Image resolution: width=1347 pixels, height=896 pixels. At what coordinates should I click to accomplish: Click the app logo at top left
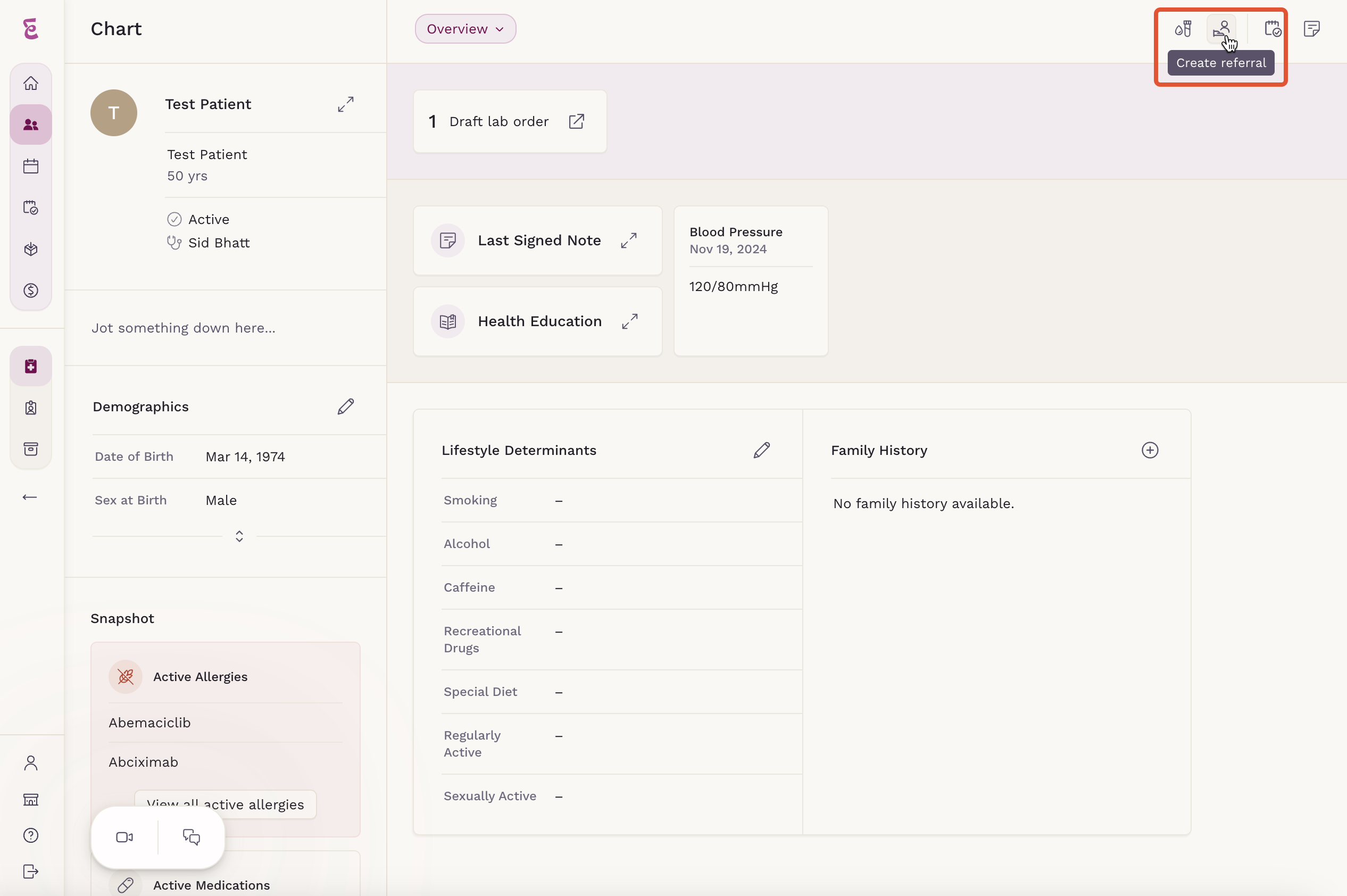coord(31,29)
